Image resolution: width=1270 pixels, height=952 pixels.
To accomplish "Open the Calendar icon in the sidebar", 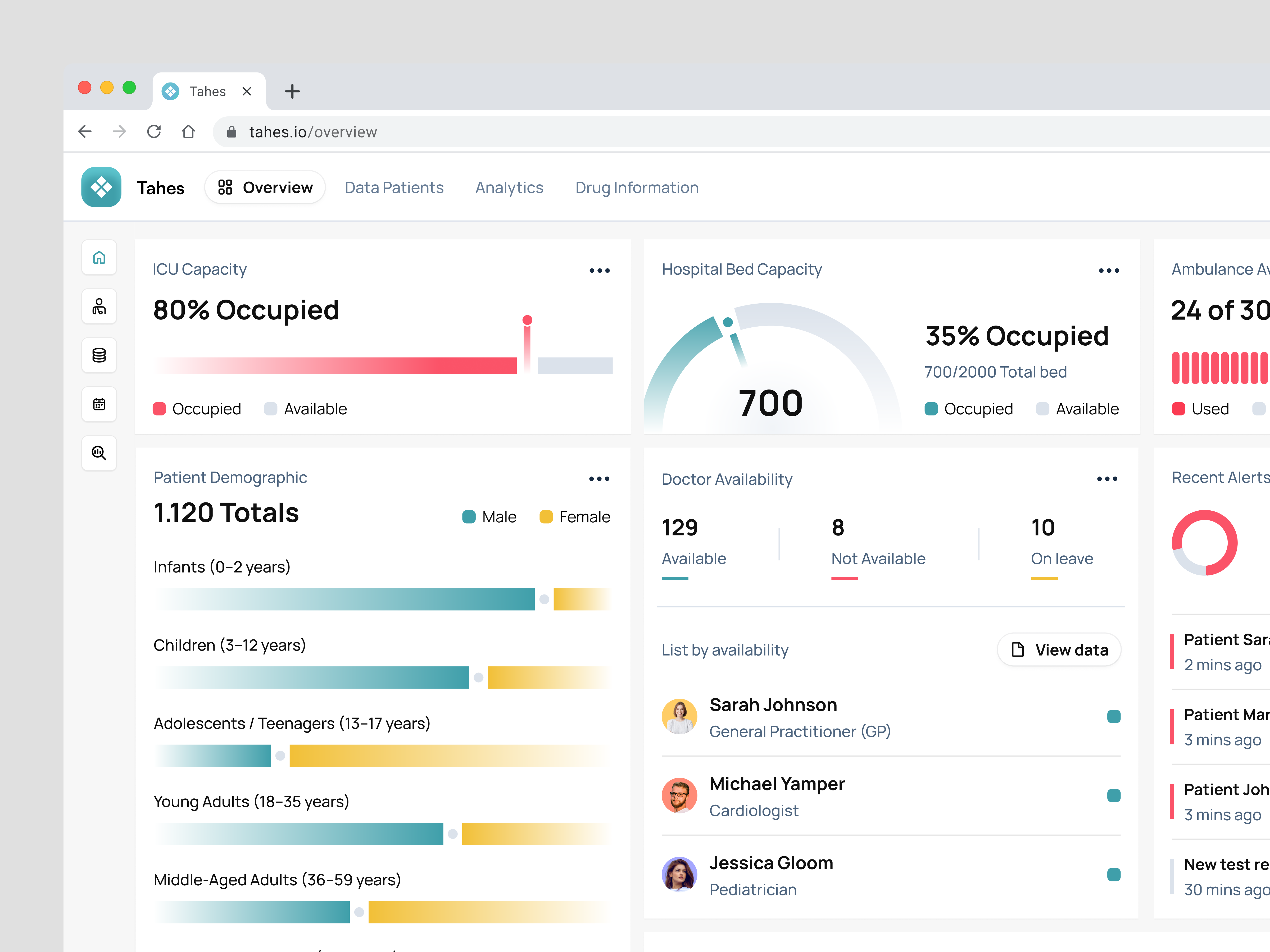I will 99,404.
